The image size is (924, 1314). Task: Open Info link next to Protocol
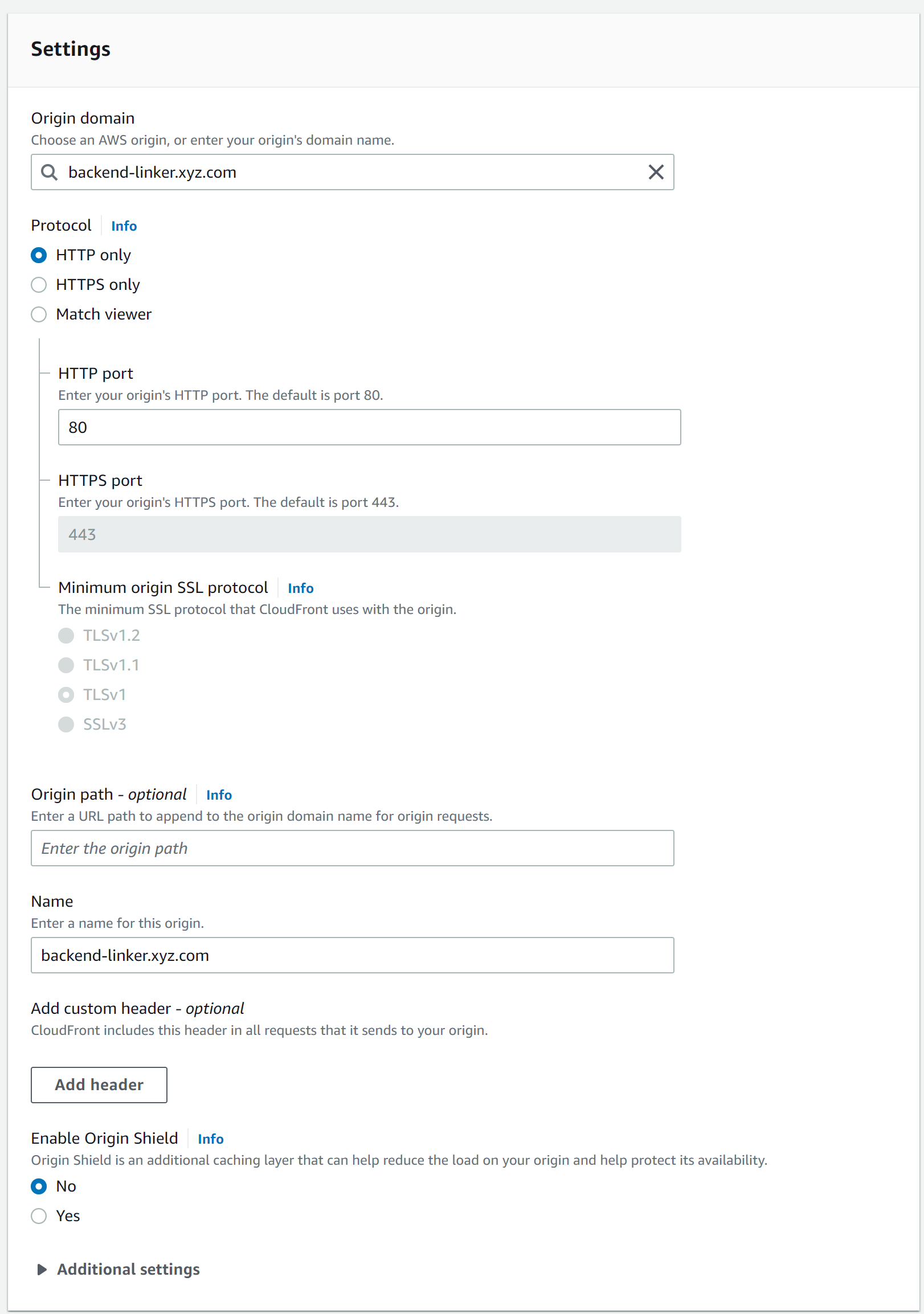124,226
